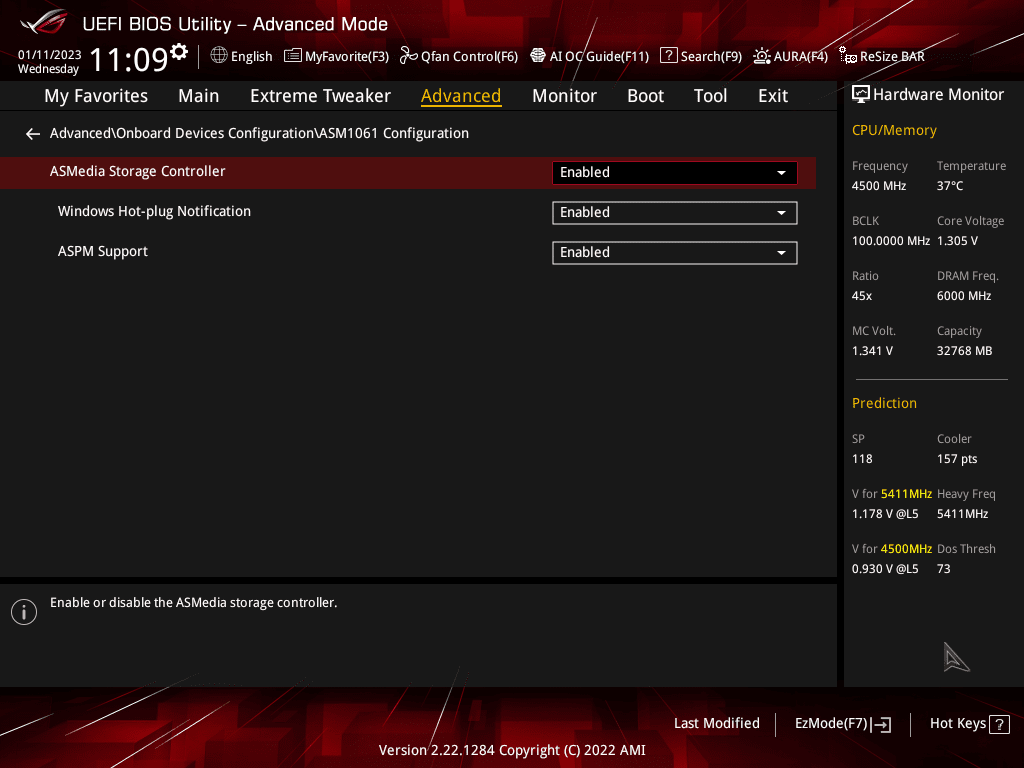1024x768 pixels.
Task: Open the Tool tab
Action: [711, 96]
